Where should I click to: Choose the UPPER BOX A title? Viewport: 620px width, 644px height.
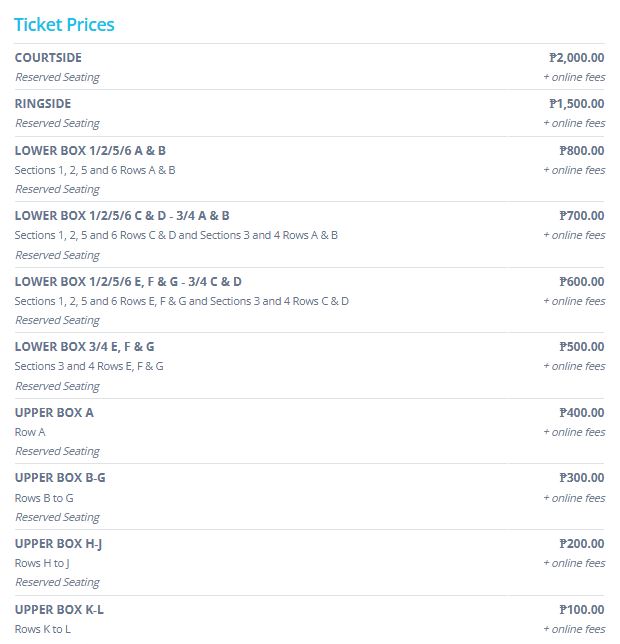[x=54, y=413]
